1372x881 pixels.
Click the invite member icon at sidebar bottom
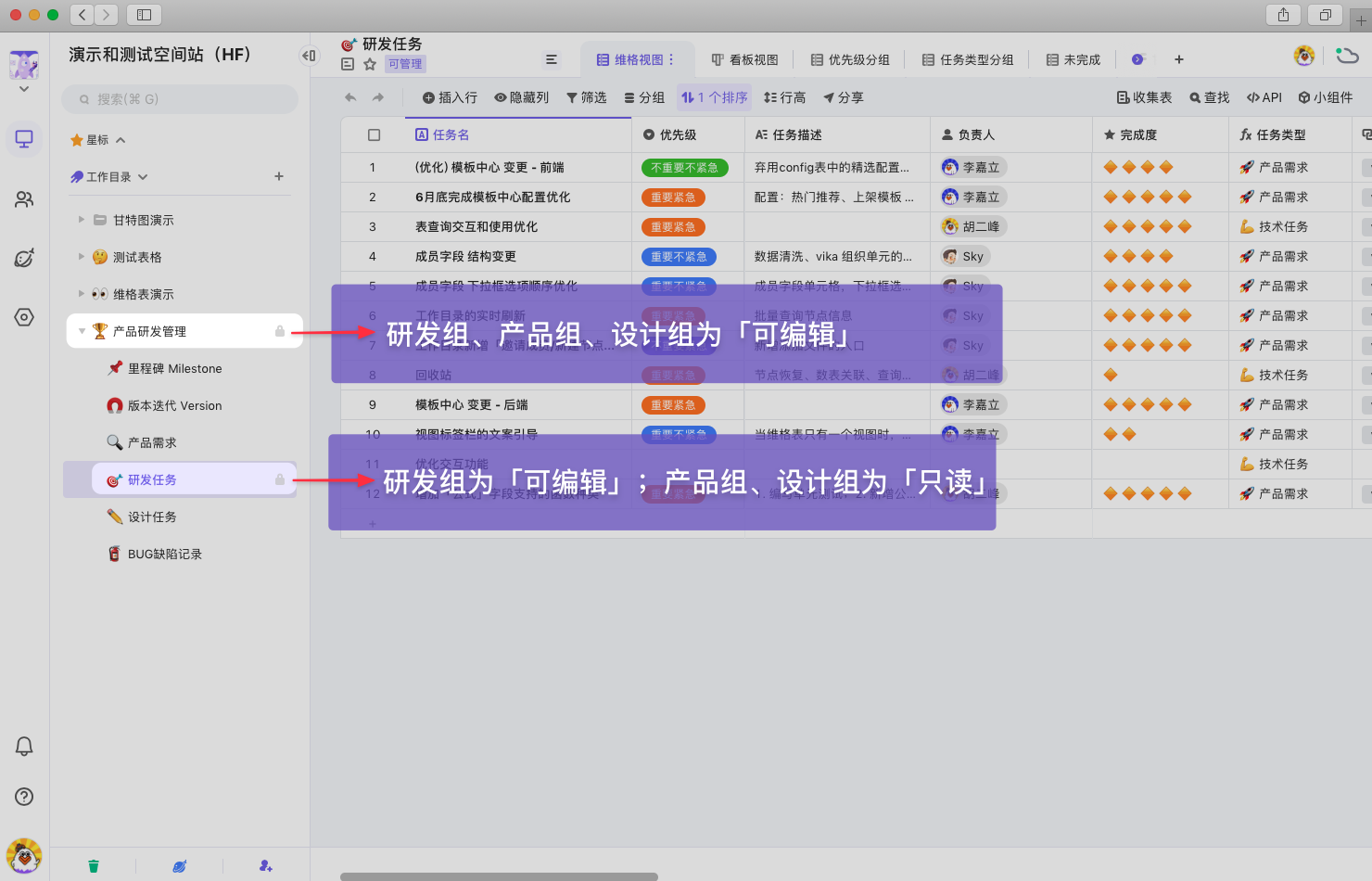pyautogui.click(x=266, y=866)
